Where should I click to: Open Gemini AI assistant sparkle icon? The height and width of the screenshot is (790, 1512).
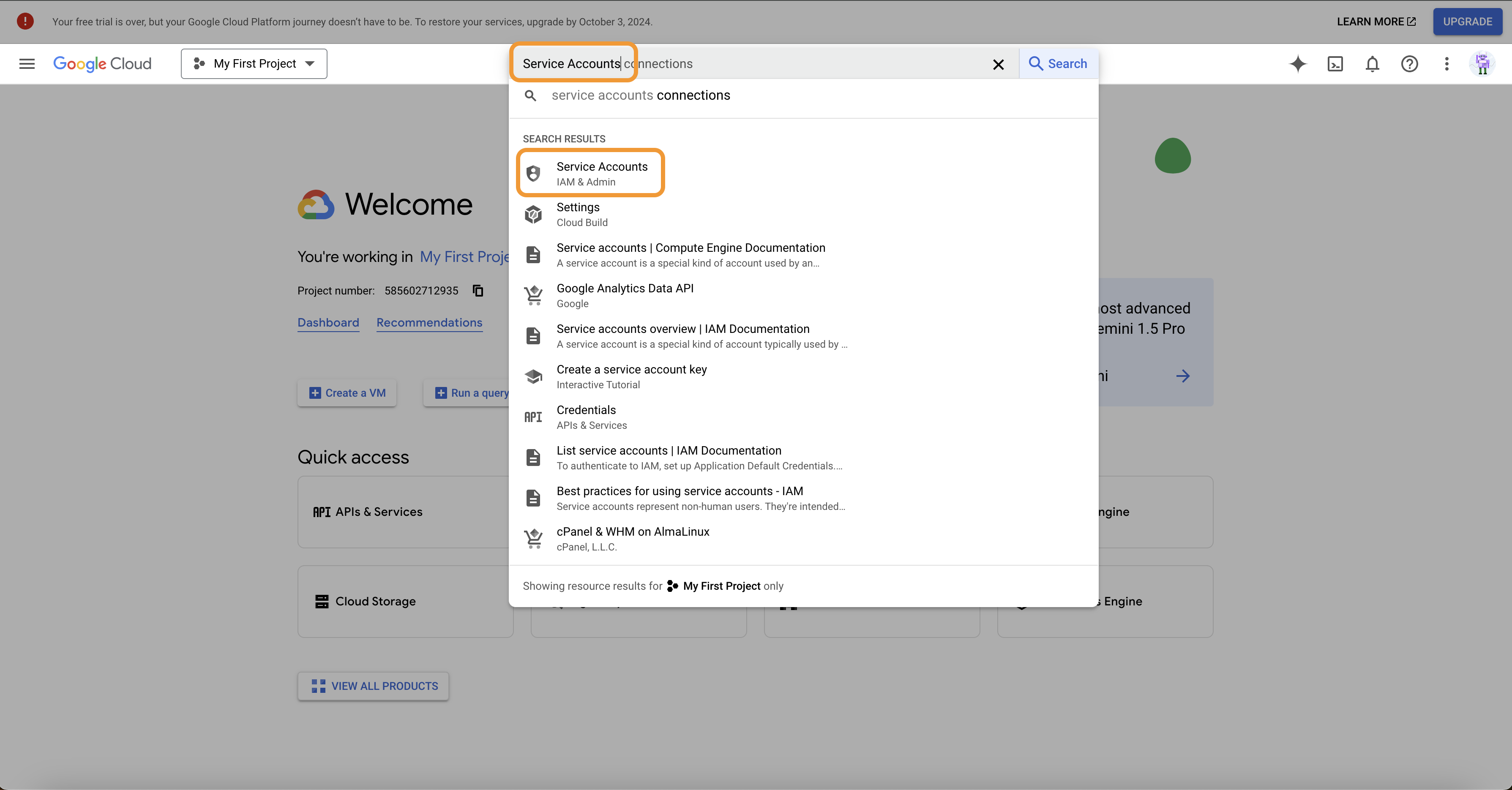[x=1298, y=63]
